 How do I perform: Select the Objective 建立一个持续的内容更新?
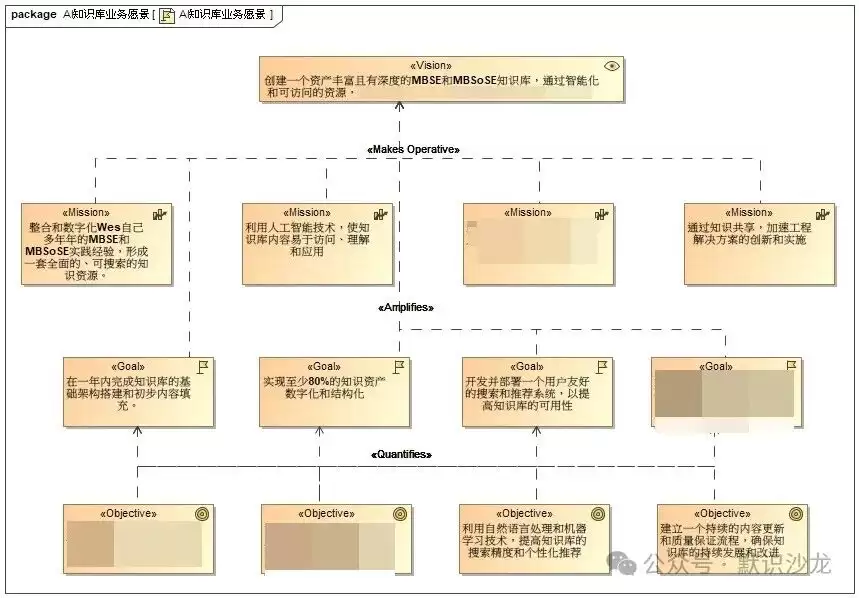732,539
